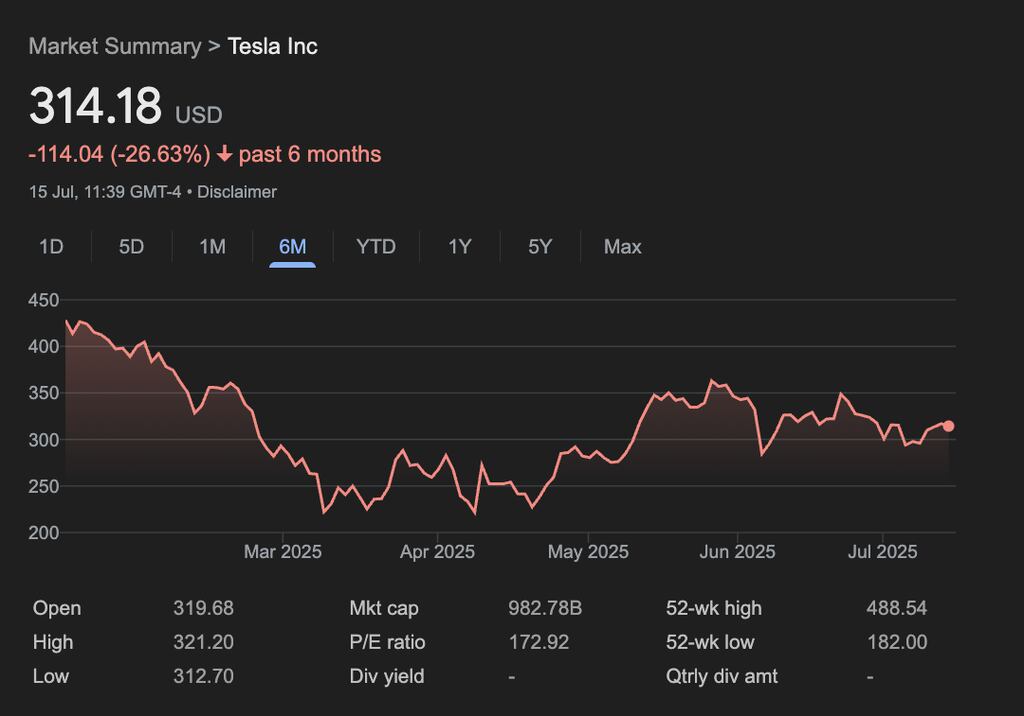Click the 52-wk high value 488.54
The image size is (1024, 716).
click(897, 608)
